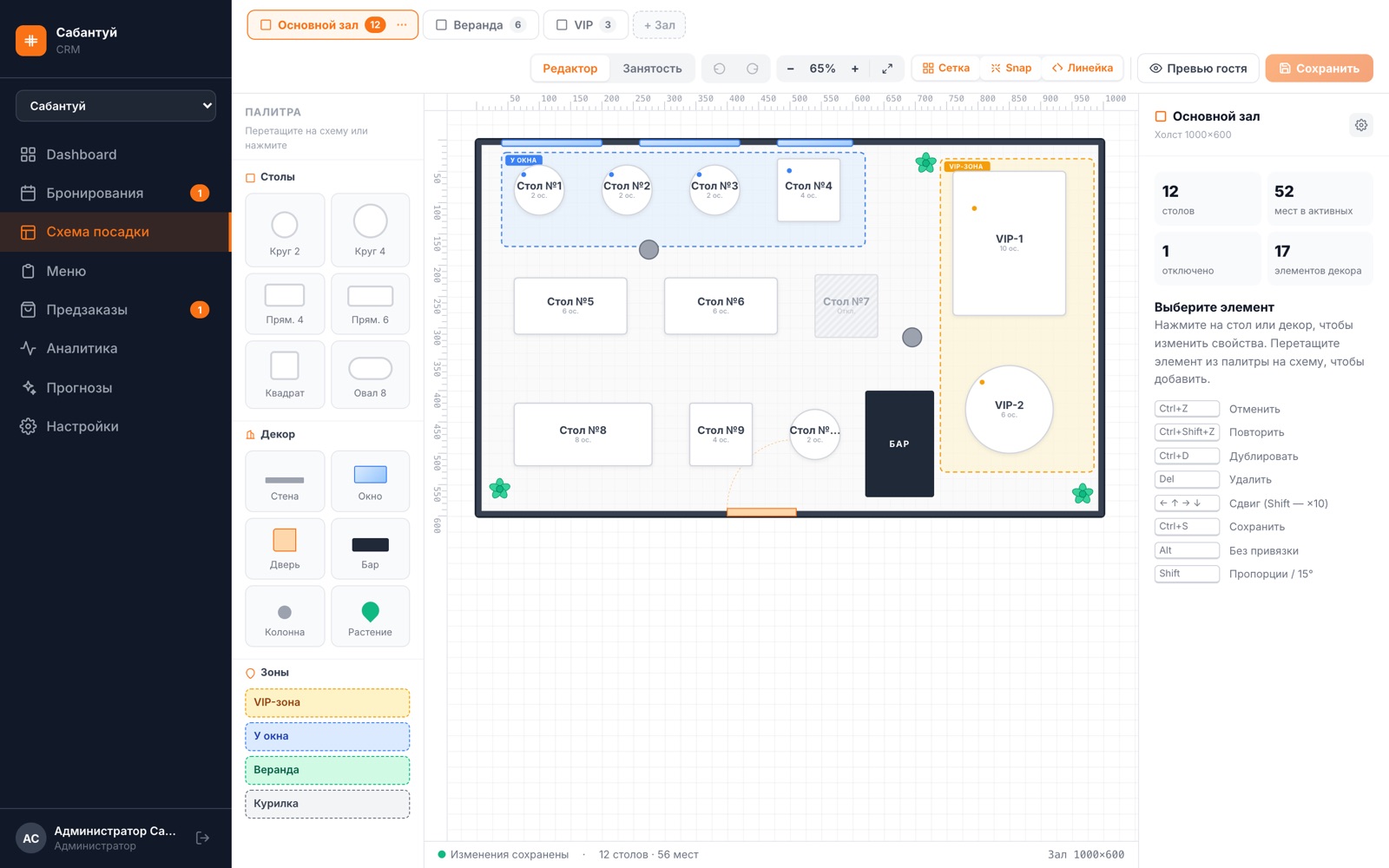
Task: Click the logout icon next to administrator
Action: (x=202, y=838)
